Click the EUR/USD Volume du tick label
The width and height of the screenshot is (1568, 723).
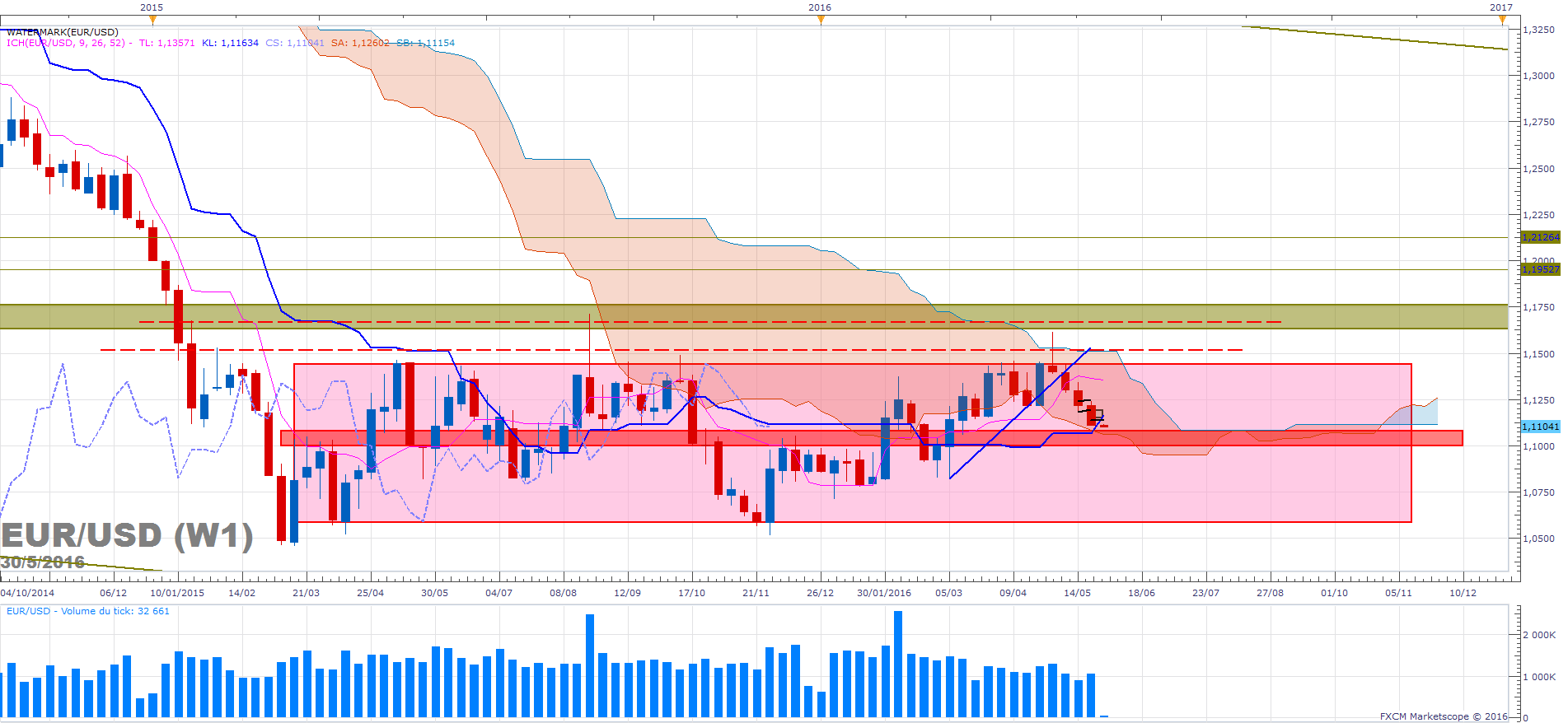88,611
